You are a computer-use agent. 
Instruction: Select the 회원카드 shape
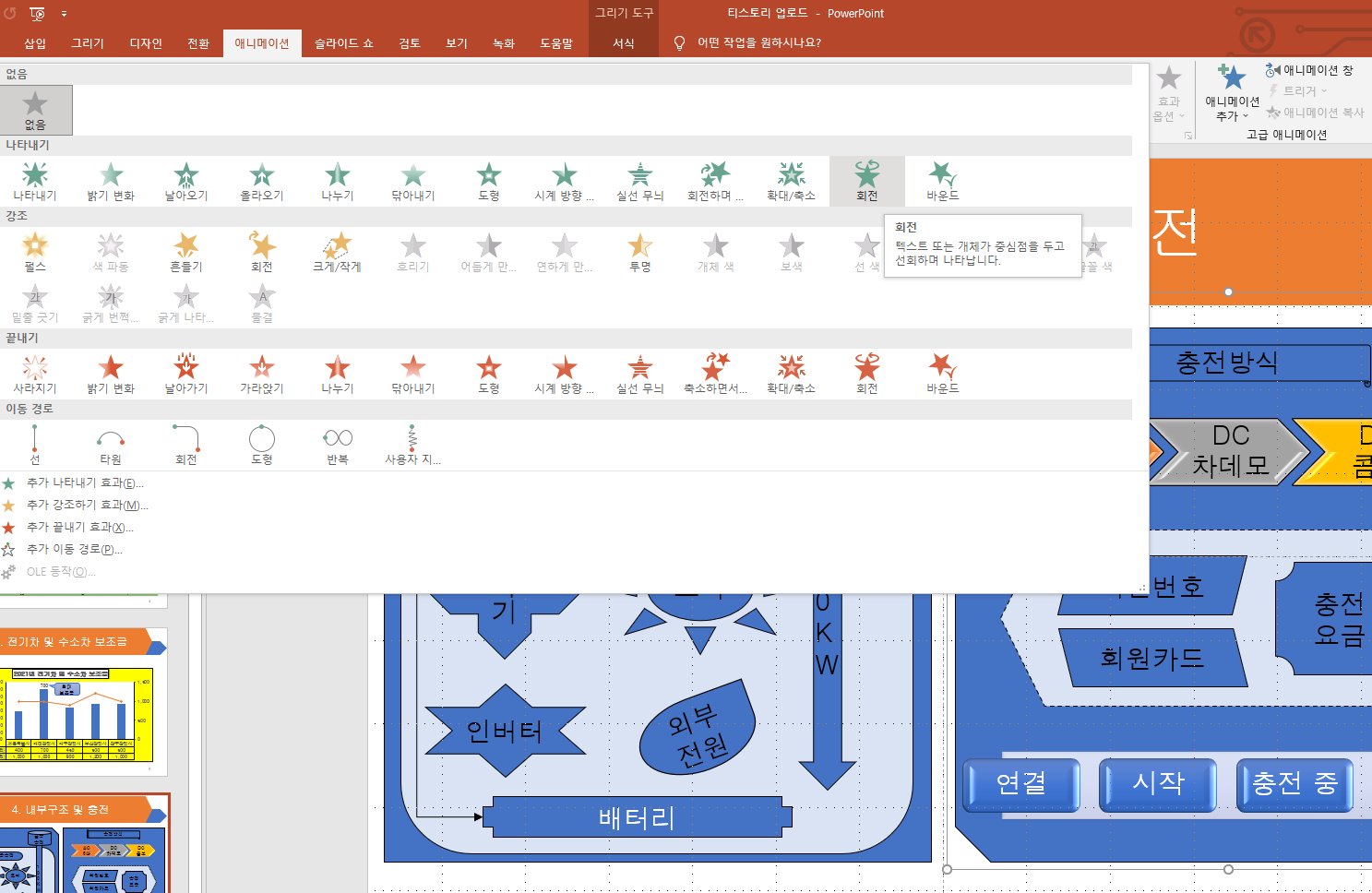coord(1152,658)
